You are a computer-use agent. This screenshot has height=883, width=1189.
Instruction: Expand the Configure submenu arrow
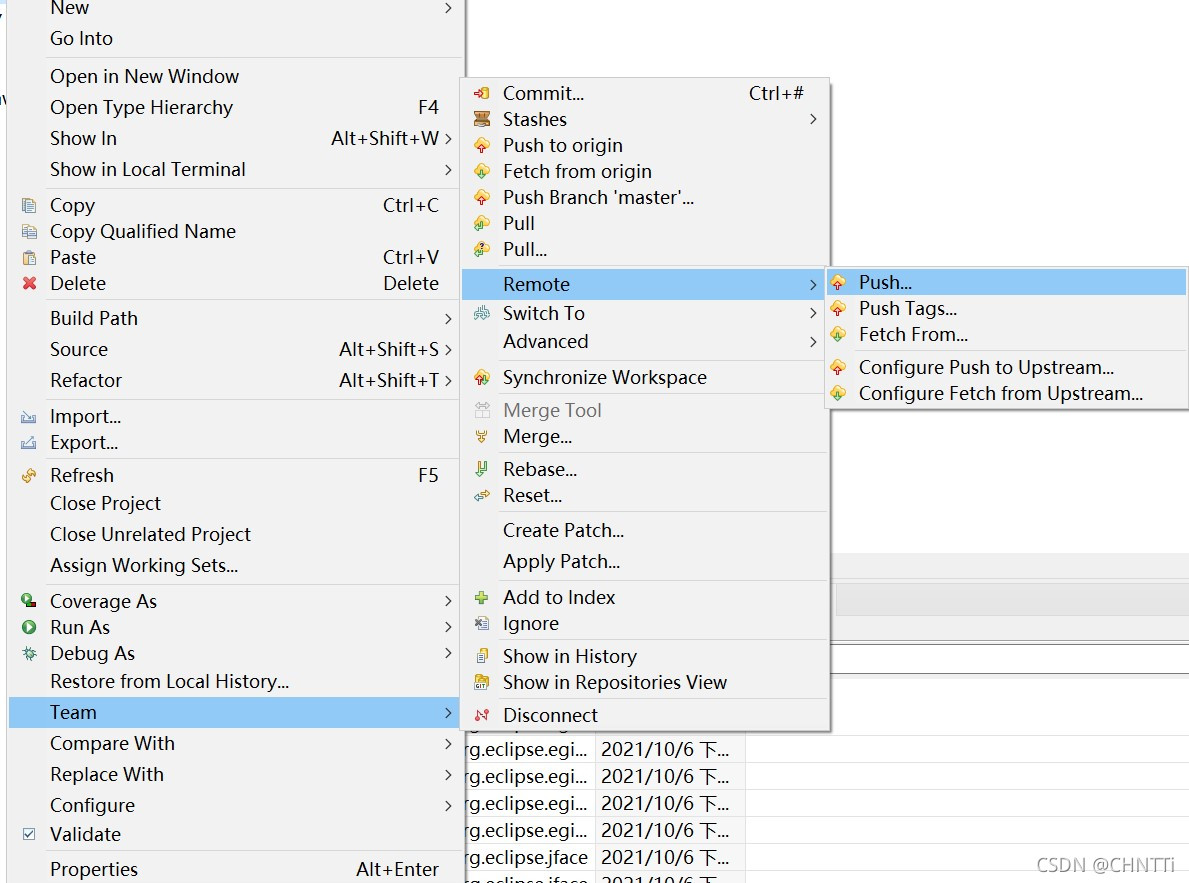[448, 806]
